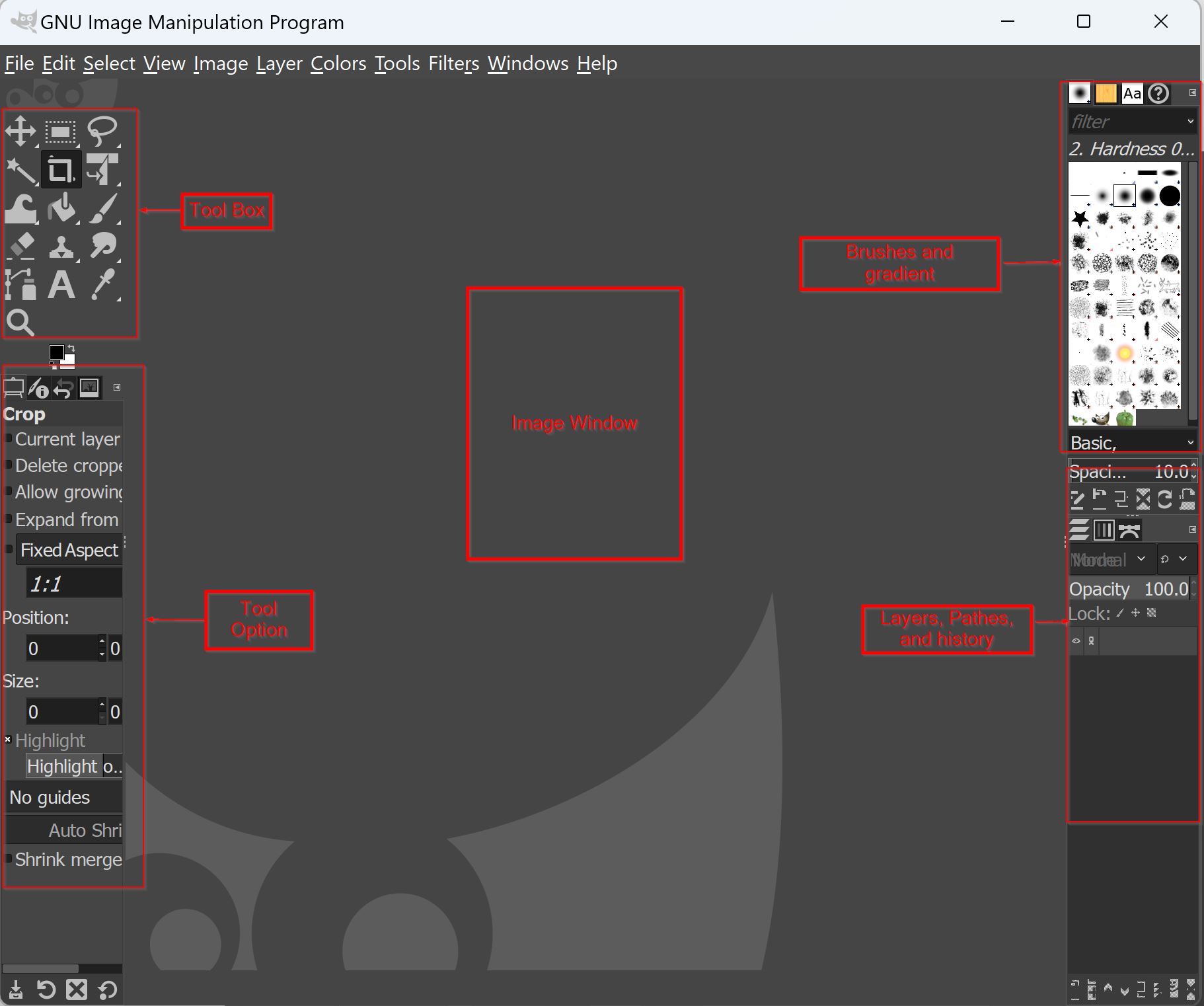Viewport: 1204px width, 1006px height.
Task: Click the black foreground color swatch
Action: (56, 352)
